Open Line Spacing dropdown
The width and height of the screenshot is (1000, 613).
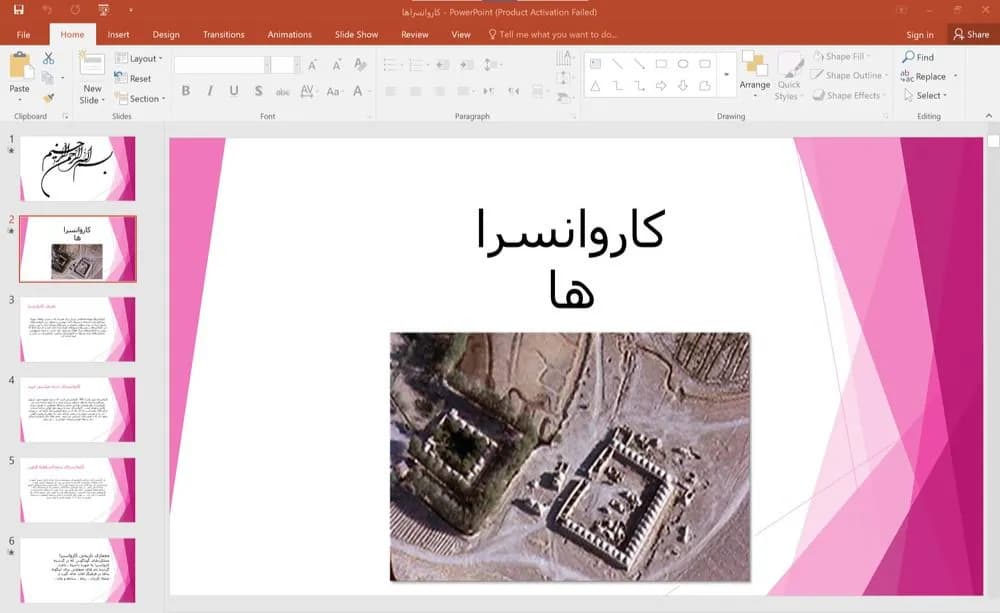coord(491,64)
